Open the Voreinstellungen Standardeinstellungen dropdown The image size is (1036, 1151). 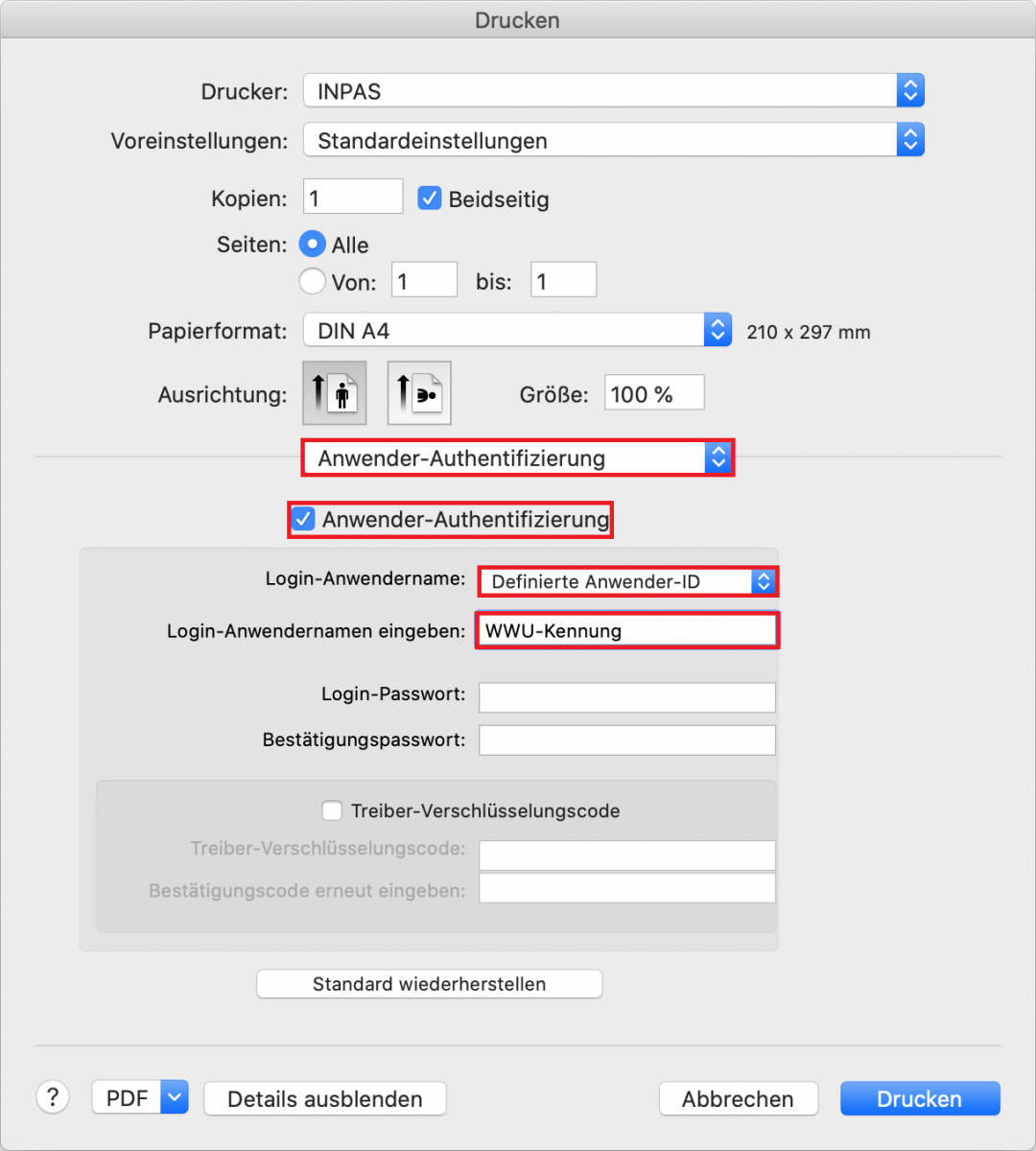[x=614, y=140]
